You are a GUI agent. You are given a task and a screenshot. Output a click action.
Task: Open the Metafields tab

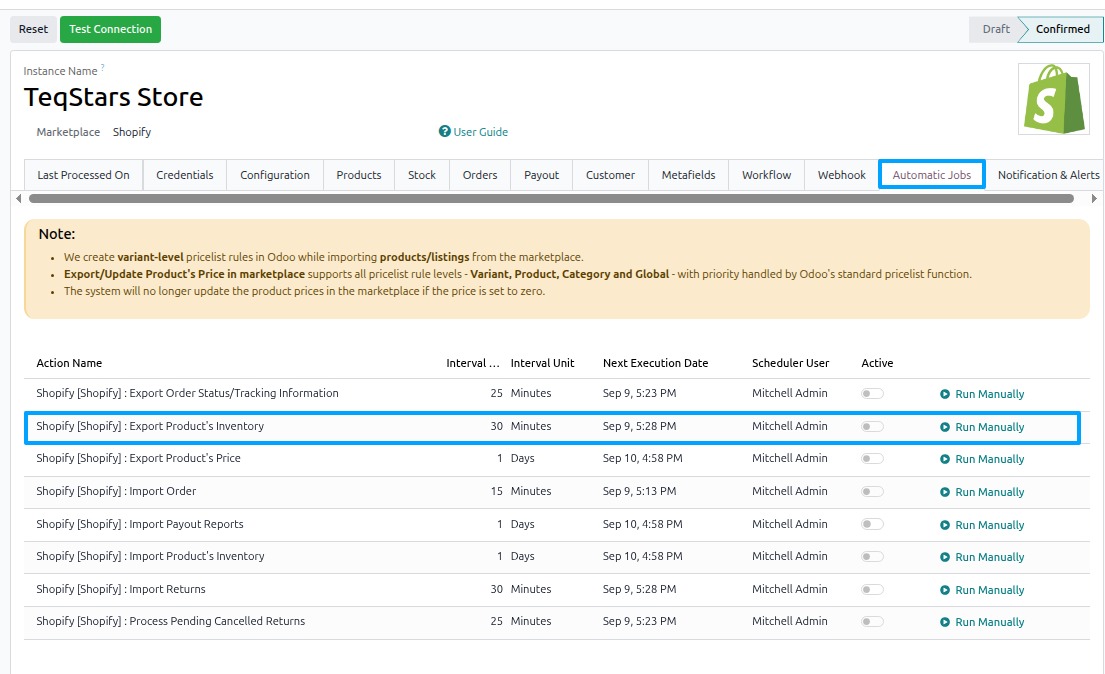coord(689,175)
